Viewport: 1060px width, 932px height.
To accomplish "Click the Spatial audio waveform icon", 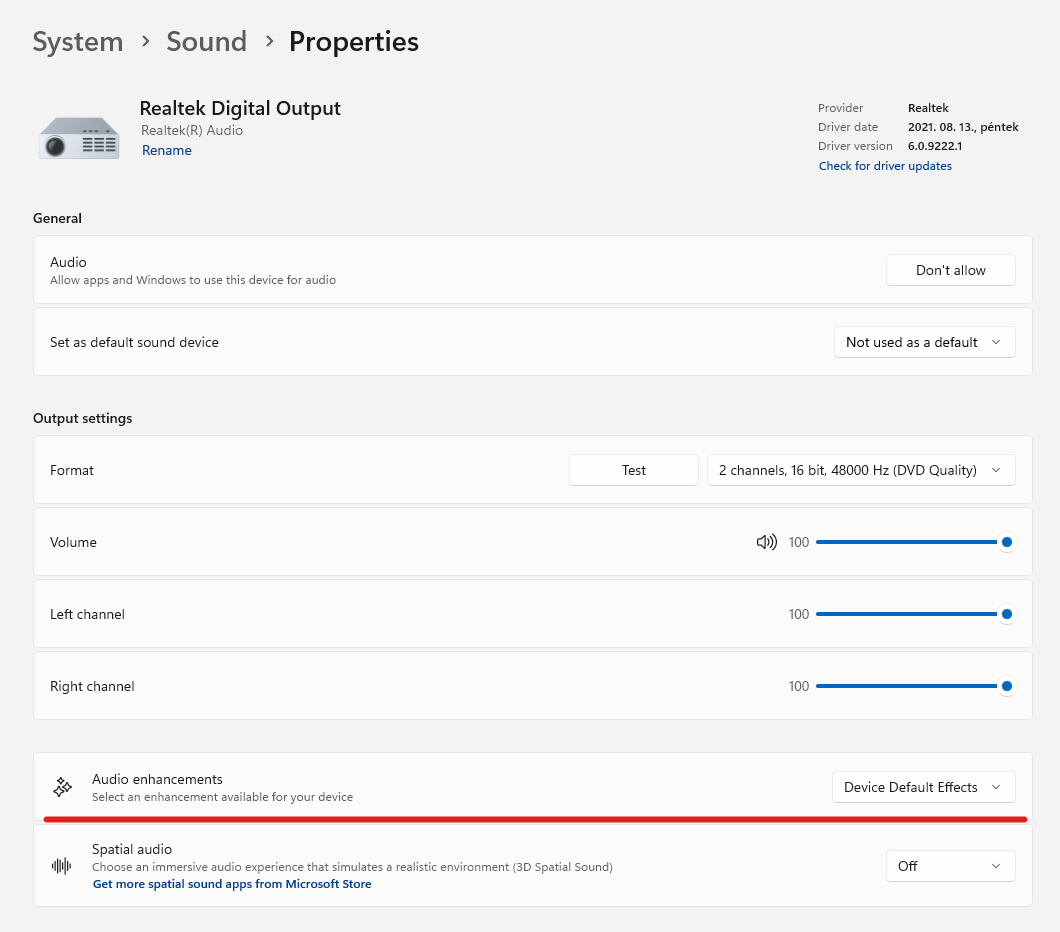I will tap(62, 866).
